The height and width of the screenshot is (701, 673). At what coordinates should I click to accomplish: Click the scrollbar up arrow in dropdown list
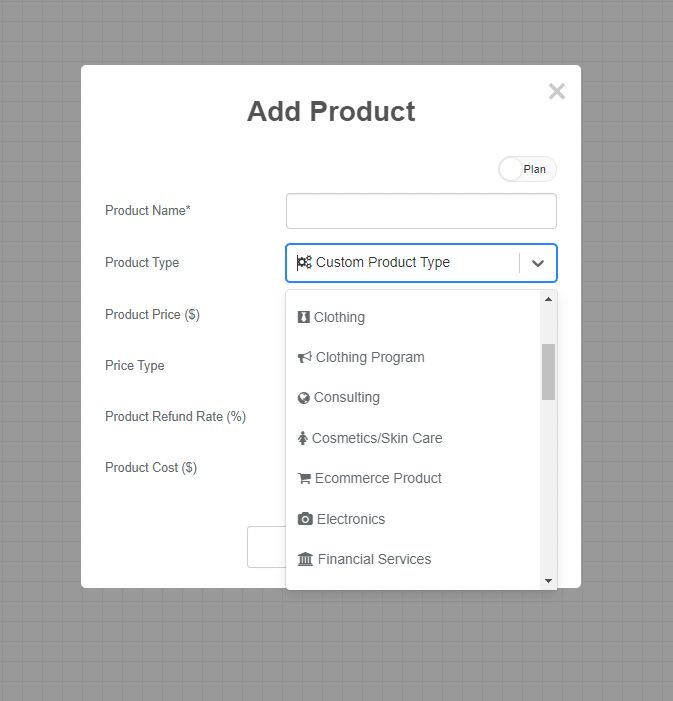[x=548, y=299]
